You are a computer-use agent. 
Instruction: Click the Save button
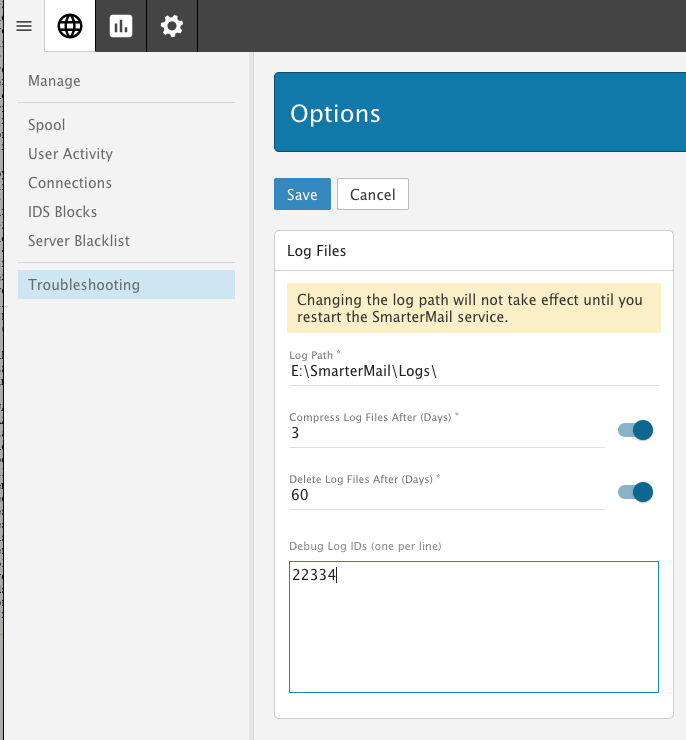tap(302, 195)
